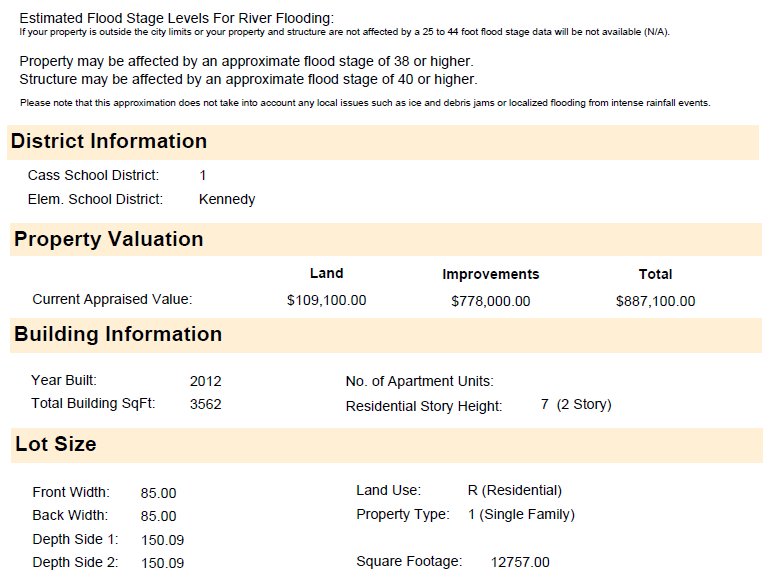
Task: Select the land appraised value $109,100.00
Action: click(326, 300)
